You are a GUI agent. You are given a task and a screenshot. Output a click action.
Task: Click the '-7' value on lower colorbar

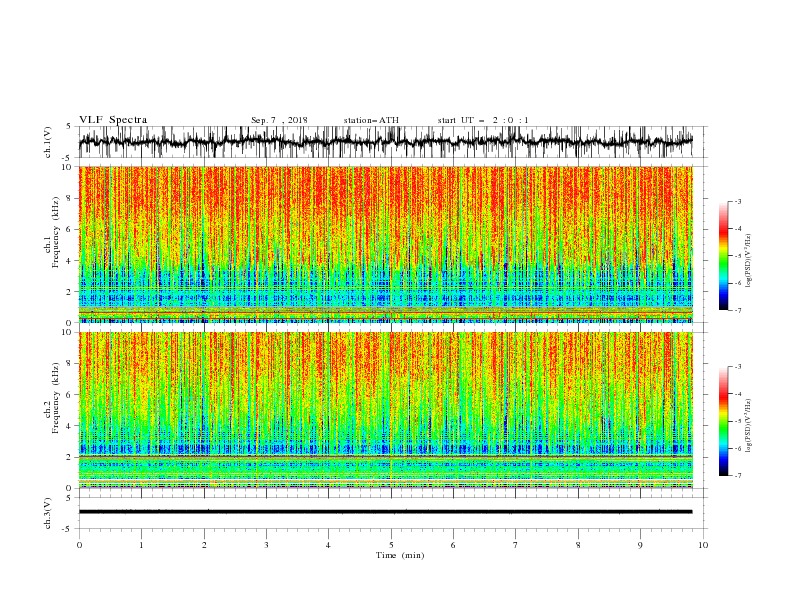[737, 476]
